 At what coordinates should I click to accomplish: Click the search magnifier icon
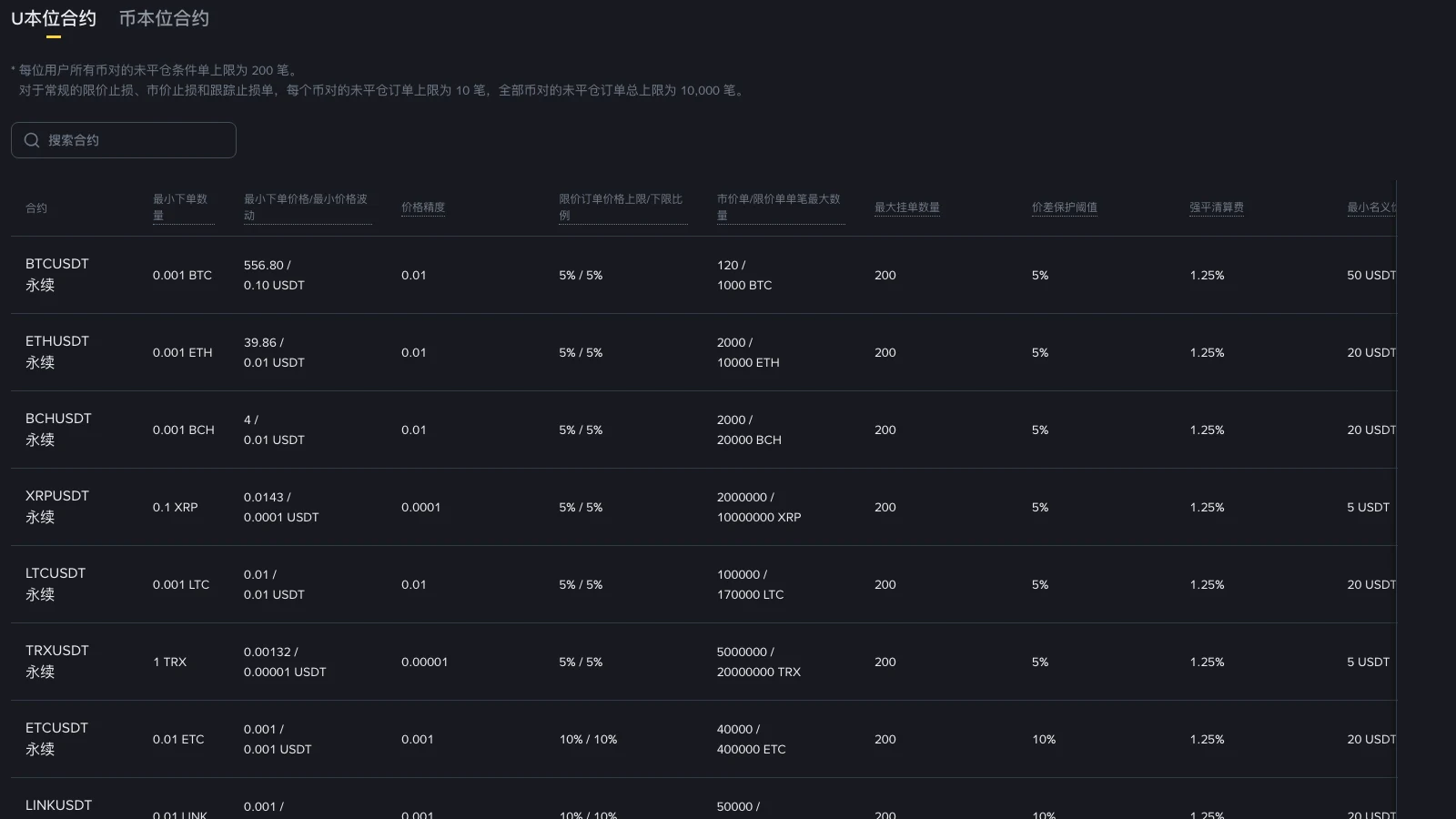click(32, 140)
